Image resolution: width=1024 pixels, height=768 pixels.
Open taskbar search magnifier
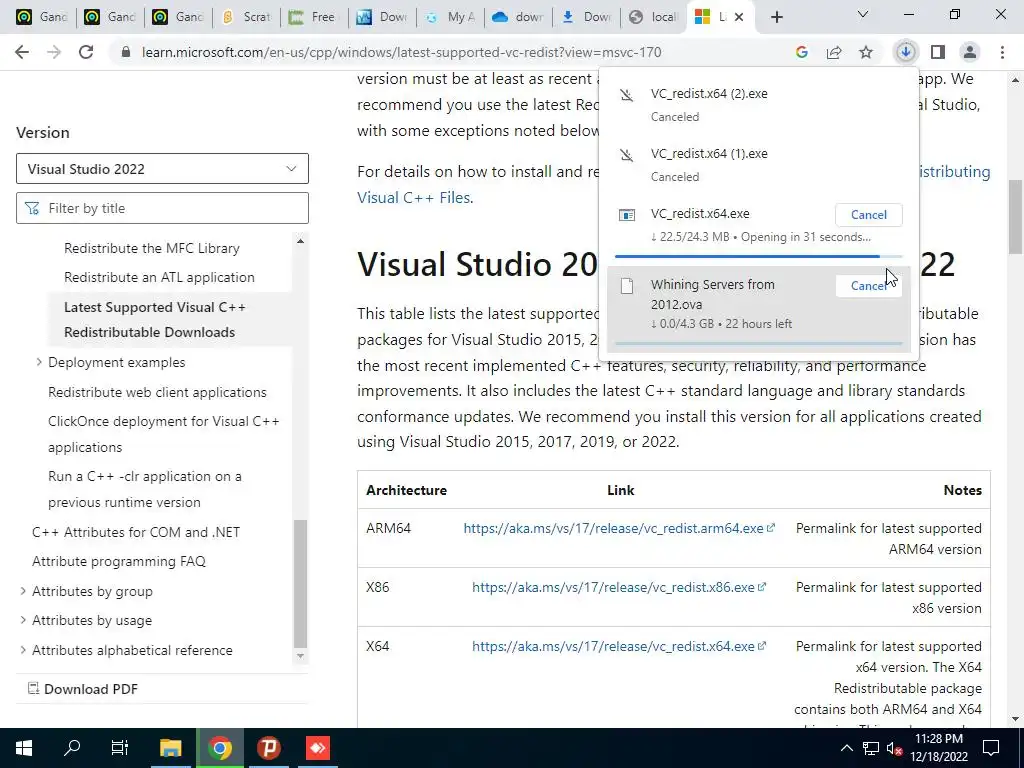[72, 748]
